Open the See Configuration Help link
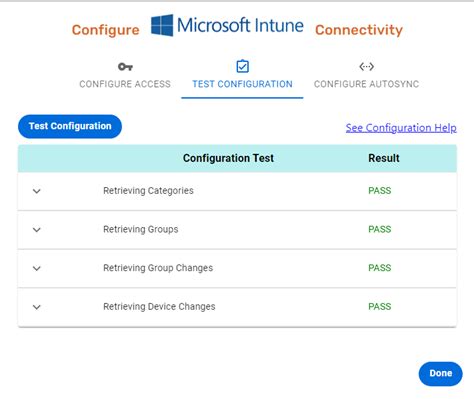 [401, 128]
